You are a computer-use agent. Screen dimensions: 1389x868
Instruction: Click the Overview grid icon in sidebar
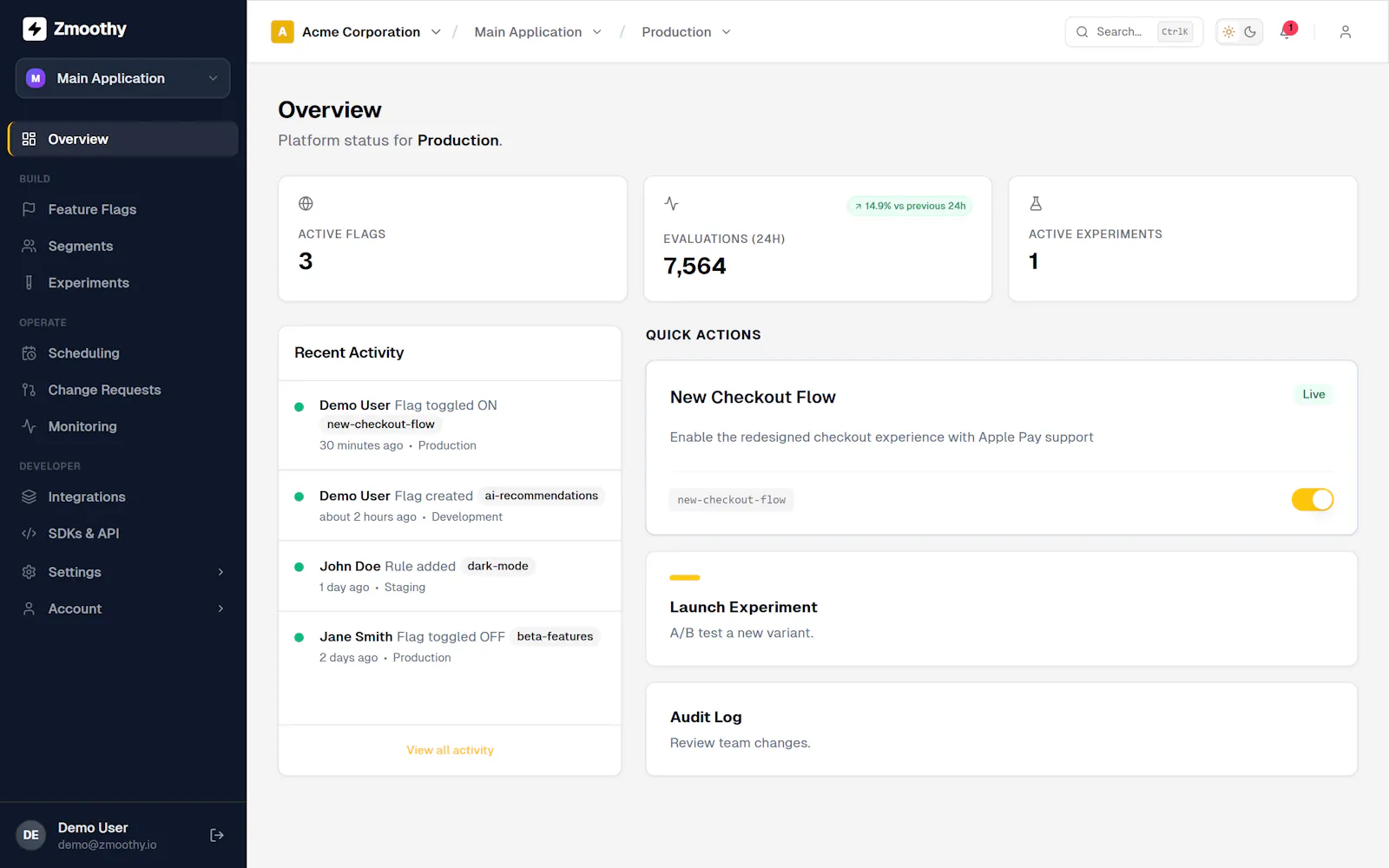(29, 139)
